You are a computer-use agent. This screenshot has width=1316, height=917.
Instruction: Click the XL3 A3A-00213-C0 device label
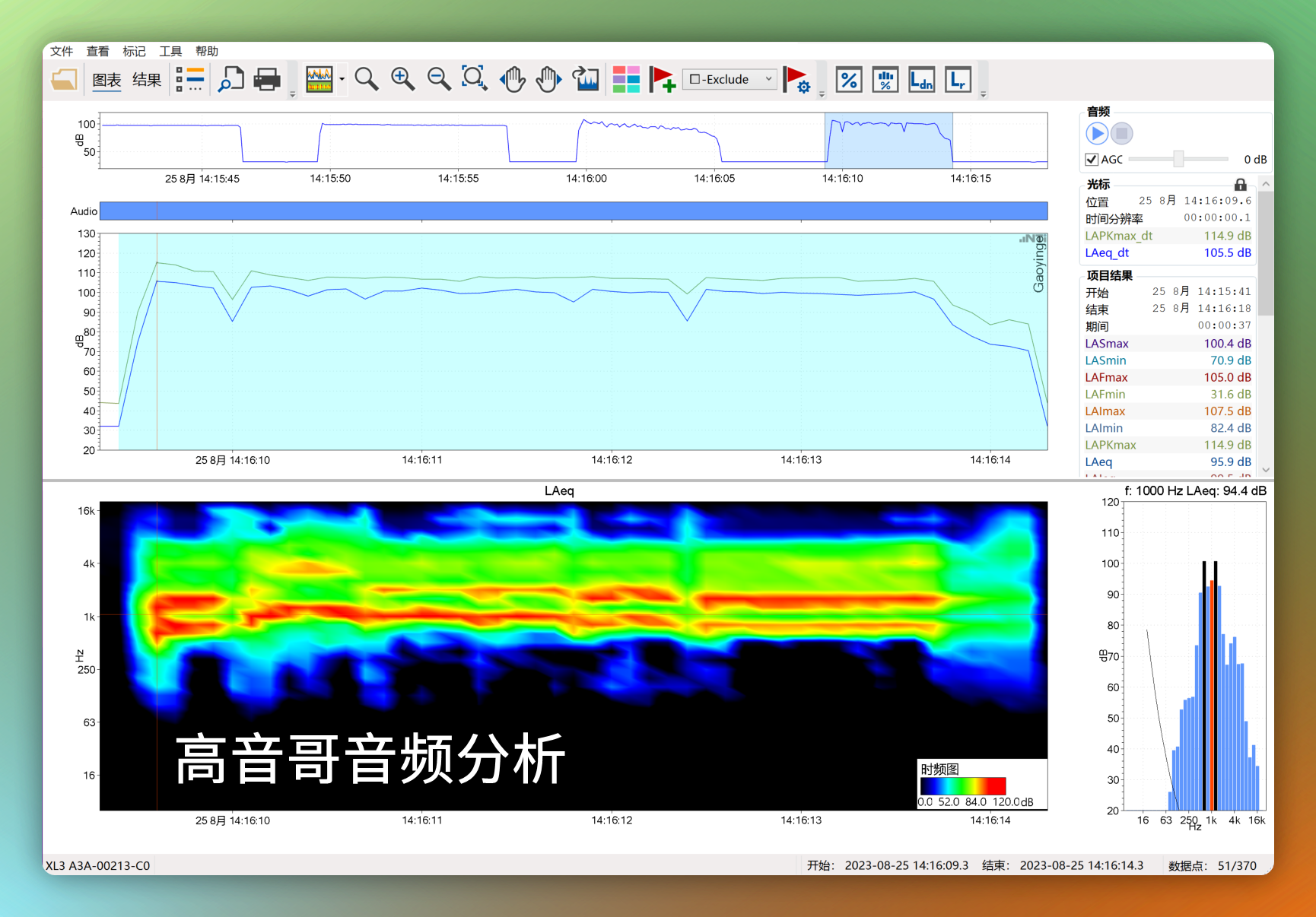97,865
